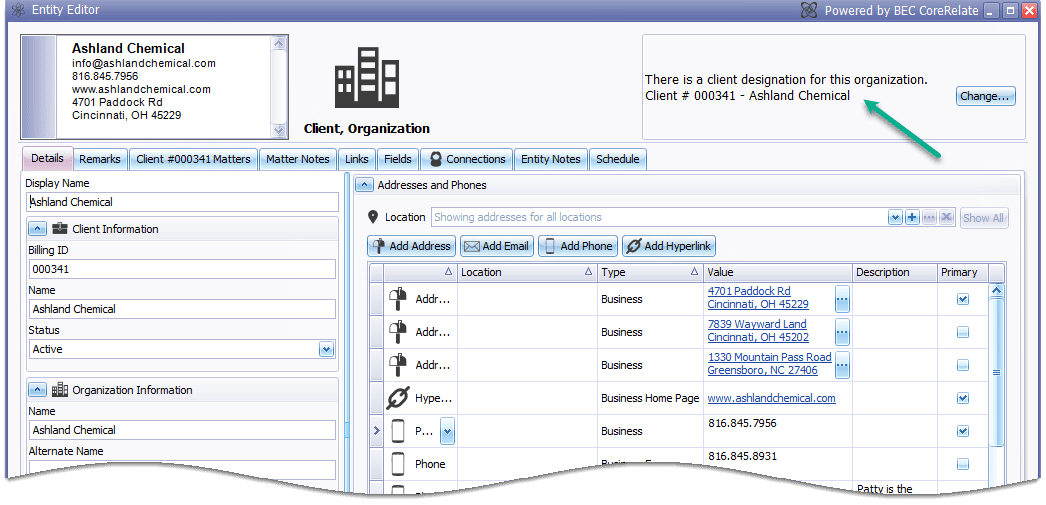
Task: Open address editor for 4701 Paddock Rd
Action: tap(843, 300)
